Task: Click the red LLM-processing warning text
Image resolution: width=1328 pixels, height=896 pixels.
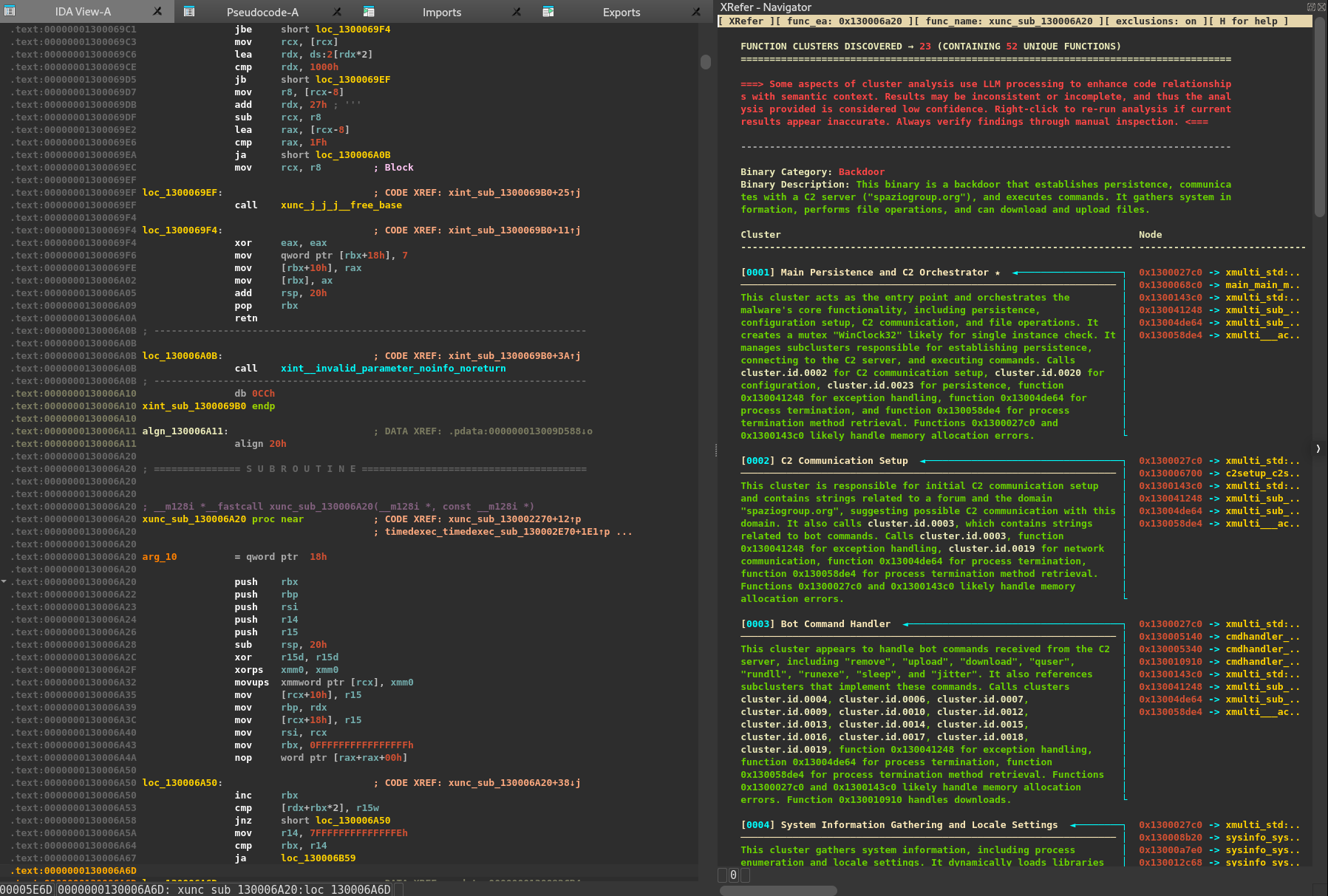Action: pyautogui.click(x=986, y=103)
